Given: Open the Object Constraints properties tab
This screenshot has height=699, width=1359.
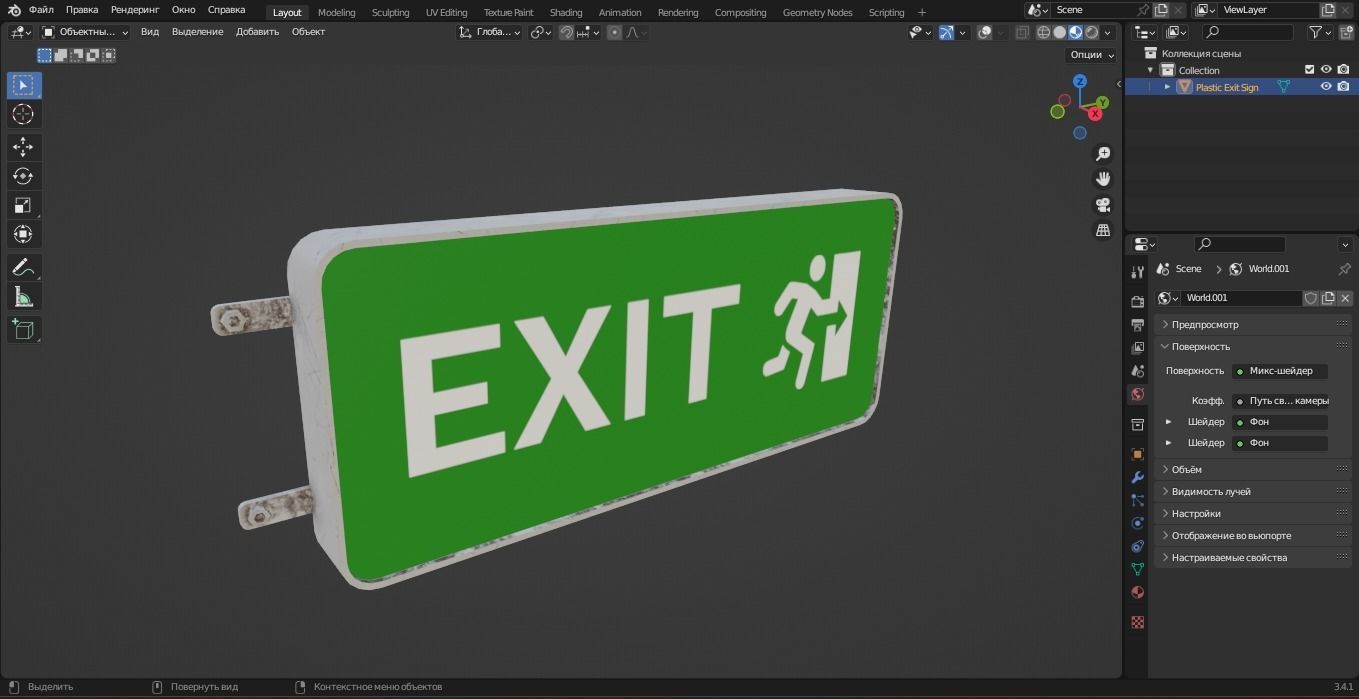Looking at the screenshot, I should (x=1137, y=546).
